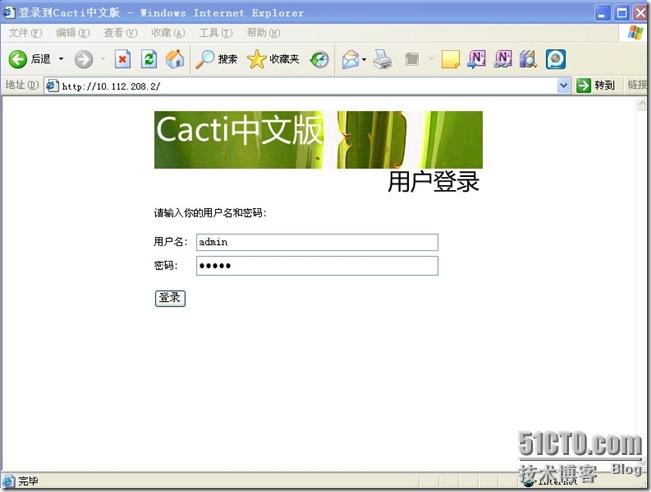Click the Go (转到) button
This screenshot has height=492, width=651.
click(x=595, y=86)
